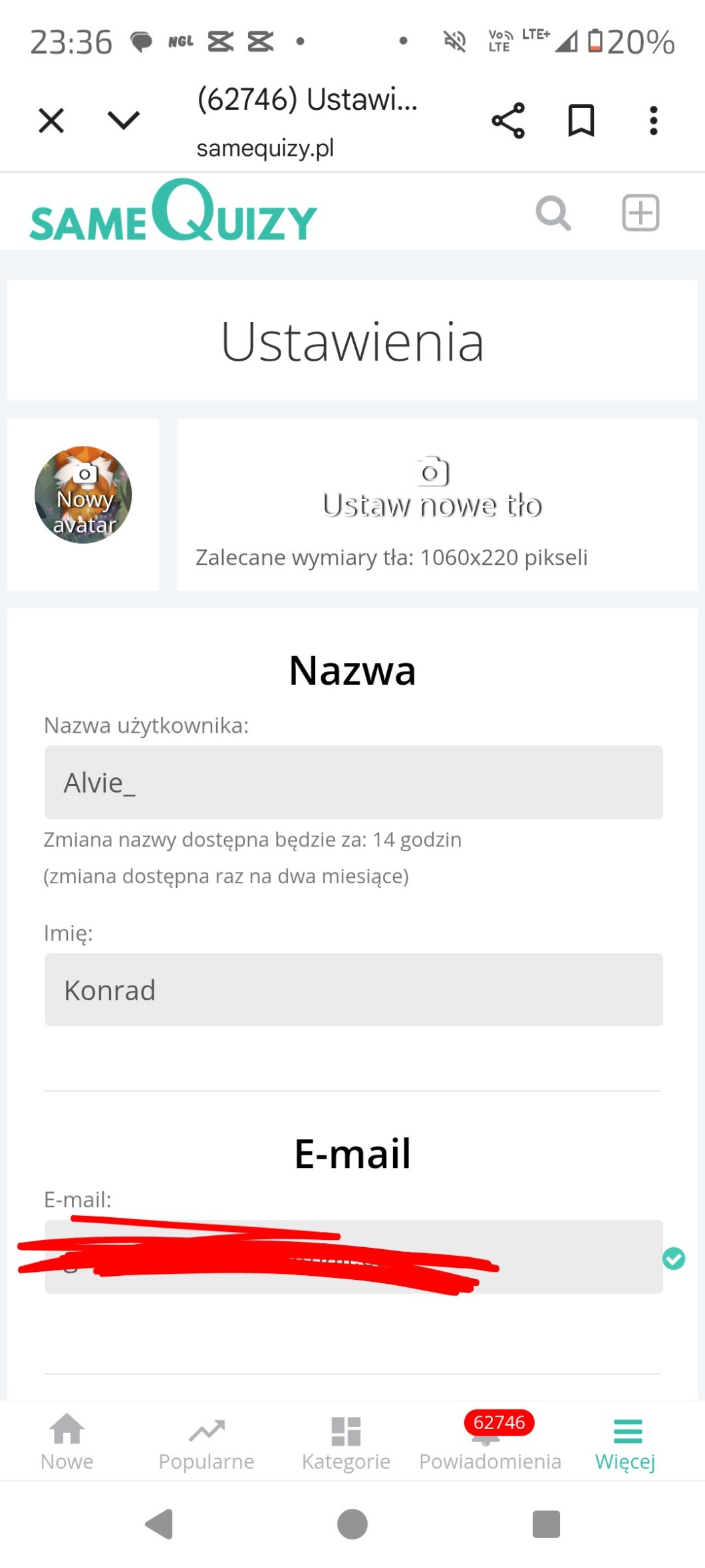Bookmark the page in browser bar
The width and height of the screenshot is (705, 1568).
coord(581,120)
